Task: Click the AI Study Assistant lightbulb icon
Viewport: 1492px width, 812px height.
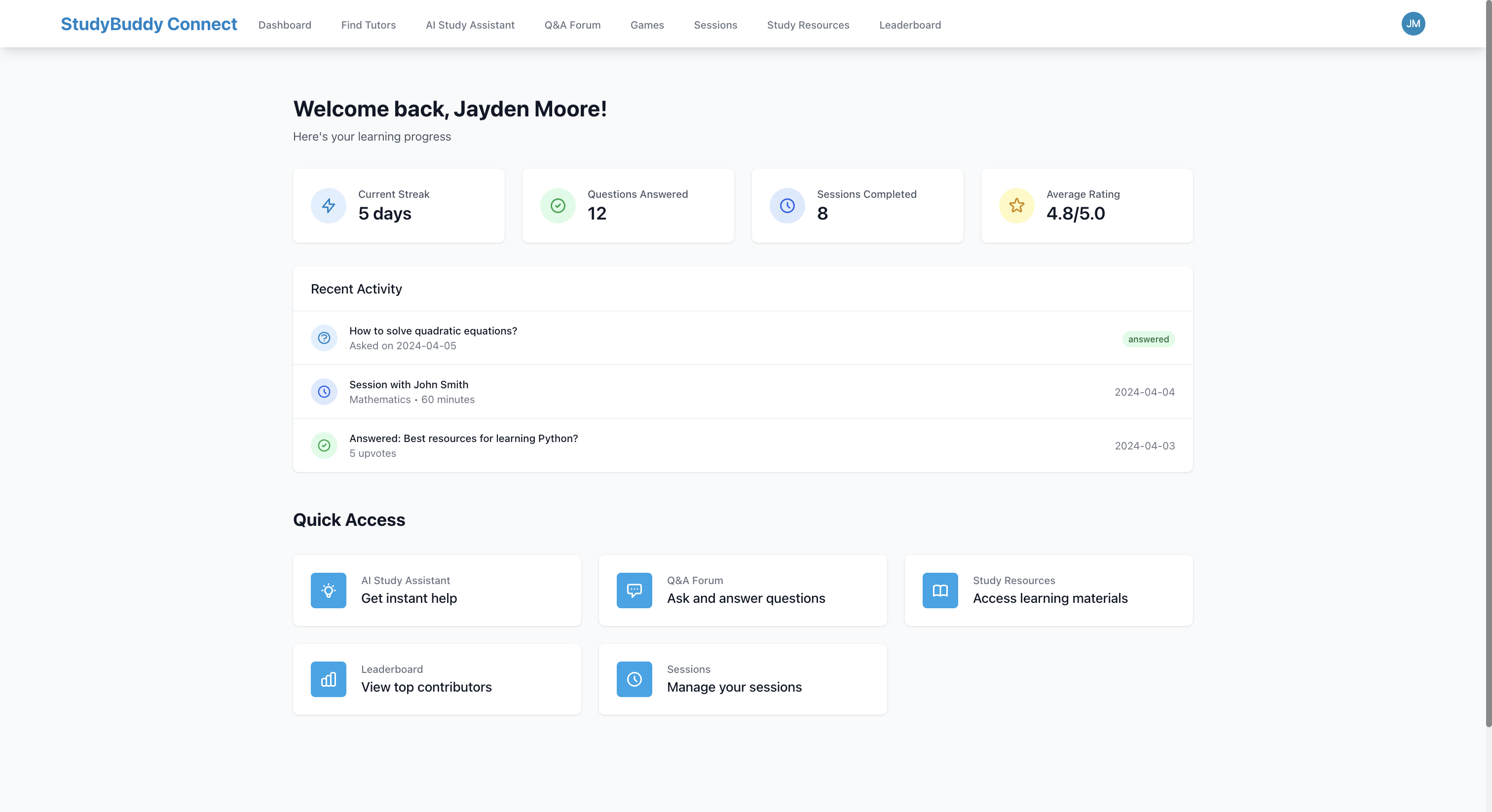Action: coord(329,590)
